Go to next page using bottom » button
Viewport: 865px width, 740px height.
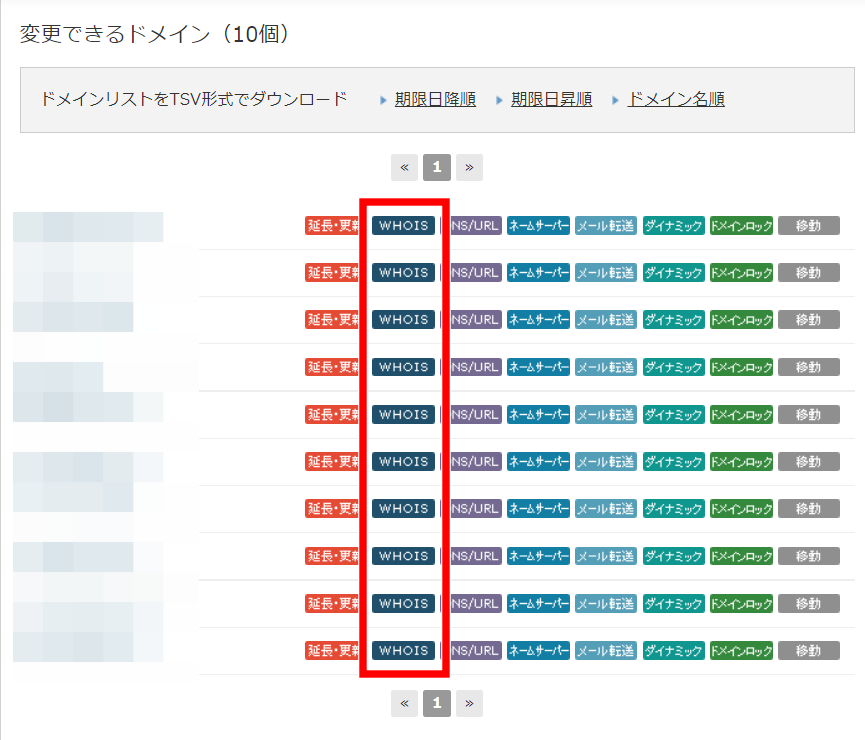[x=469, y=704]
